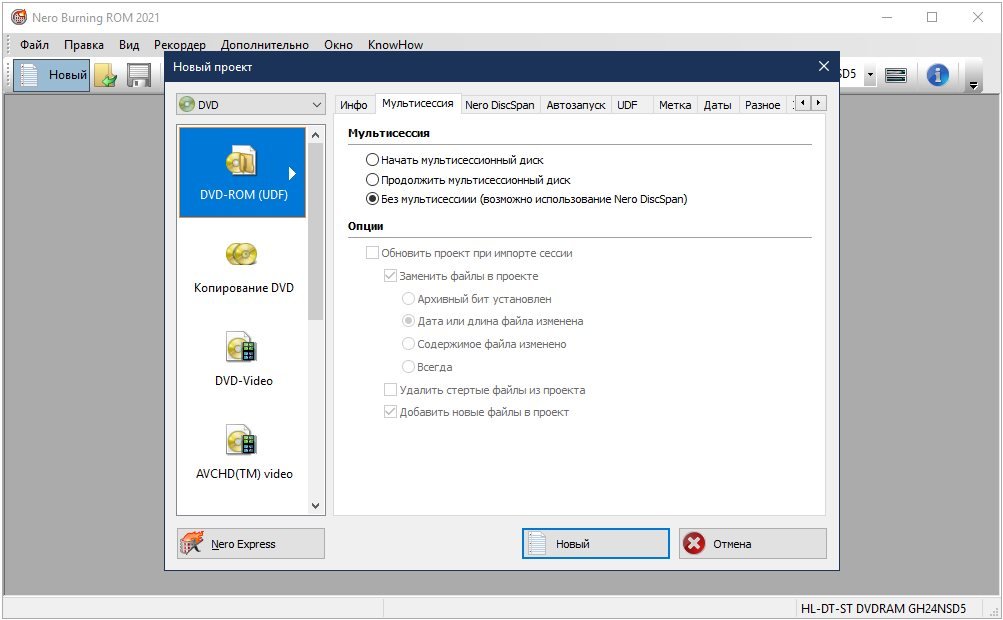Select DVD-Video compilation type
The height and width of the screenshot is (620, 1003).
pyautogui.click(x=244, y=360)
